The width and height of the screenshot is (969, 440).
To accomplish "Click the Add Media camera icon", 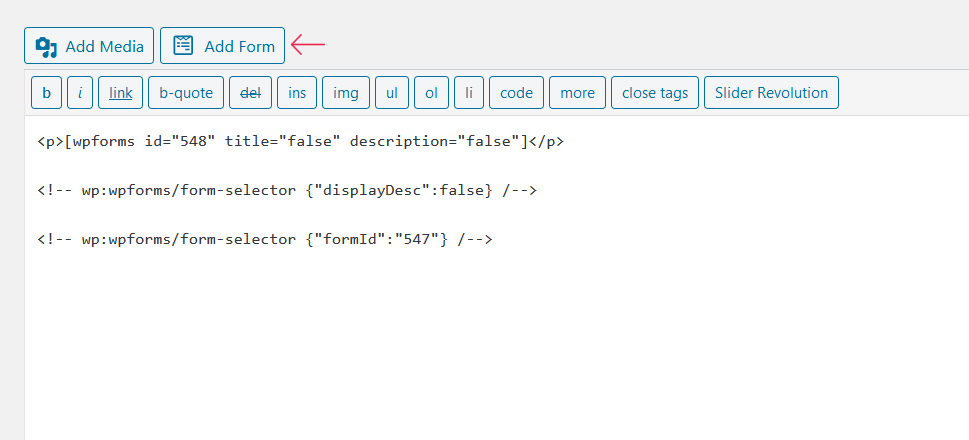I will click(x=46, y=47).
